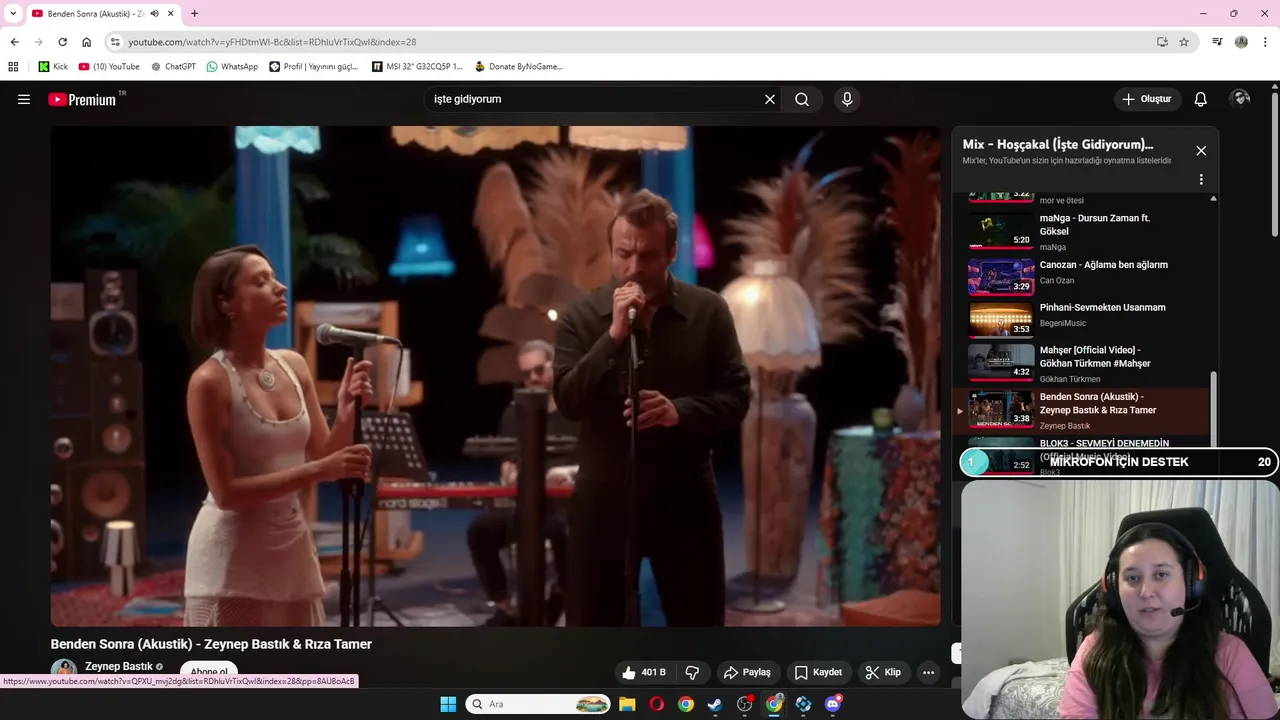Image resolution: width=1280 pixels, height=720 pixels.
Task: Open Donate ByNoGame bookmark
Action: tap(518, 67)
